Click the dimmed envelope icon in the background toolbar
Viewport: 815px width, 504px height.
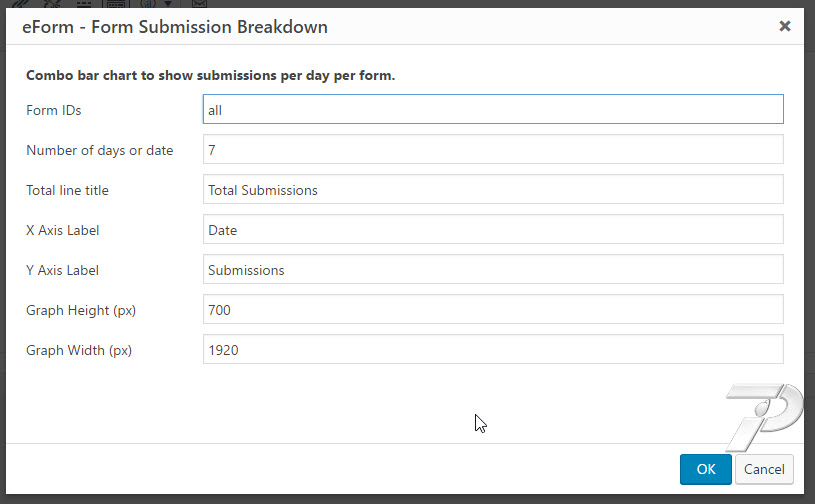[x=200, y=4]
